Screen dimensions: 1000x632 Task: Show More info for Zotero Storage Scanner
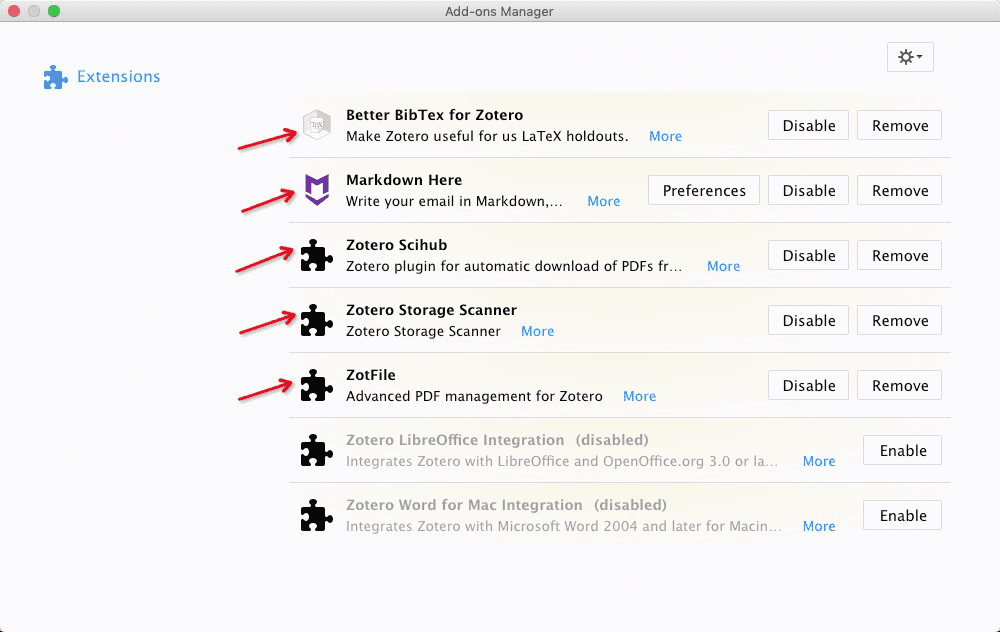pos(537,332)
